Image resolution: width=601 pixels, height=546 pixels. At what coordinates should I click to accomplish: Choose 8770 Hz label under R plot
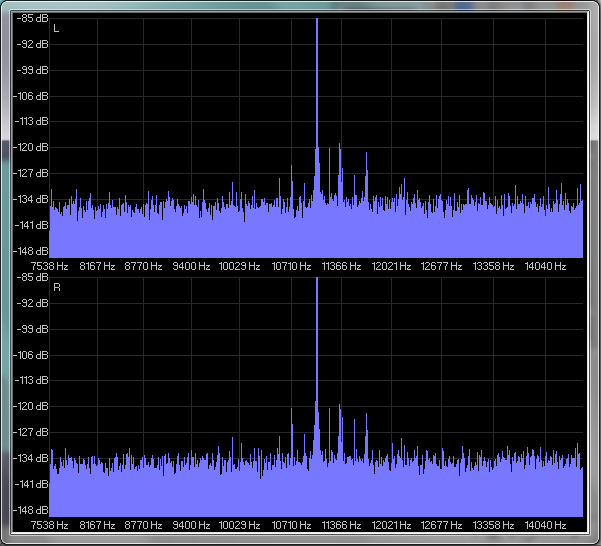[x=143, y=525]
